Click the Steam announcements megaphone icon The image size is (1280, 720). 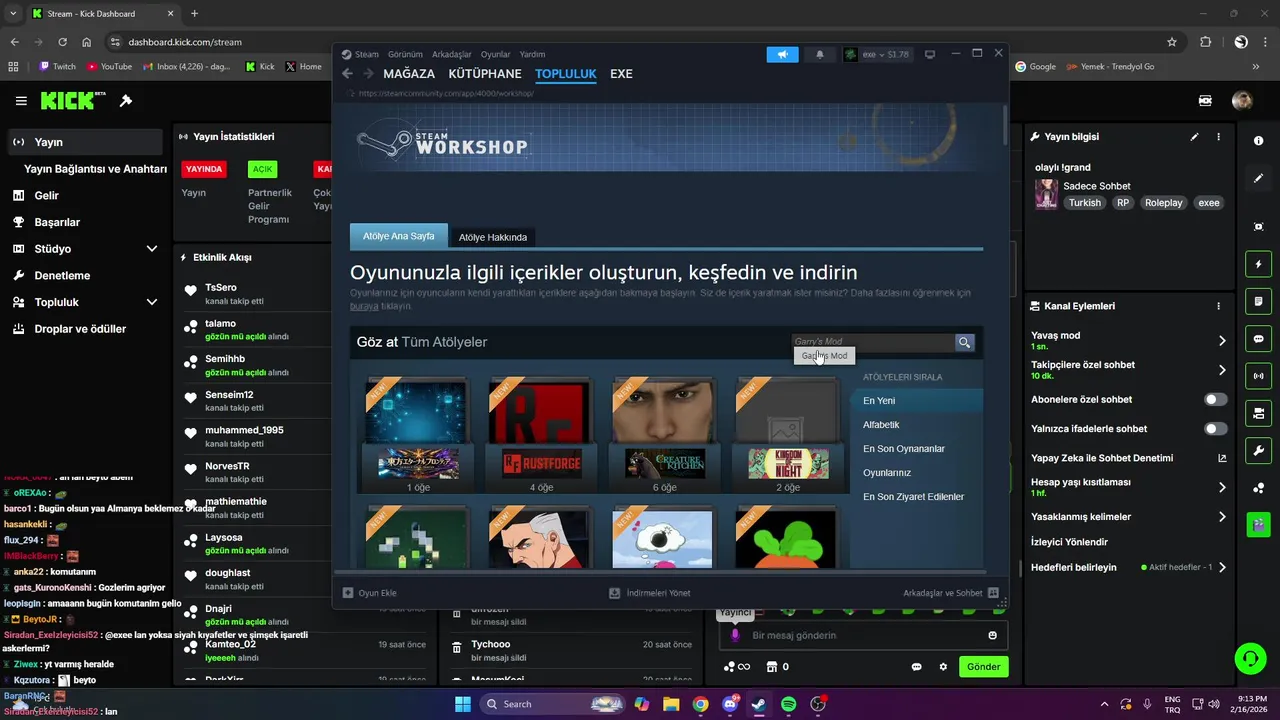[783, 54]
